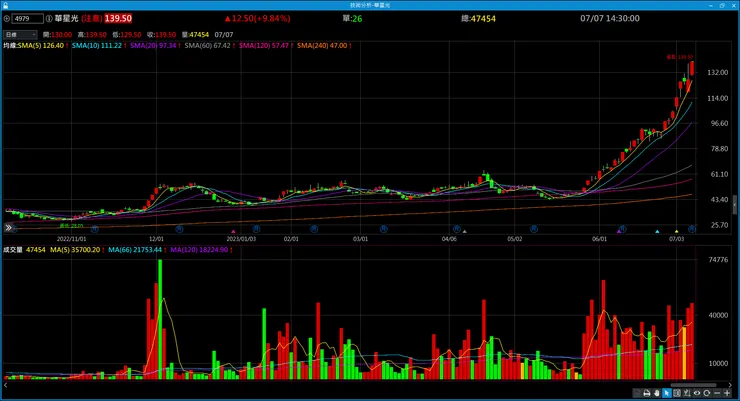Click the MA(5) 35700.20 volume label
This screenshot has height=401, width=740.
(75, 250)
